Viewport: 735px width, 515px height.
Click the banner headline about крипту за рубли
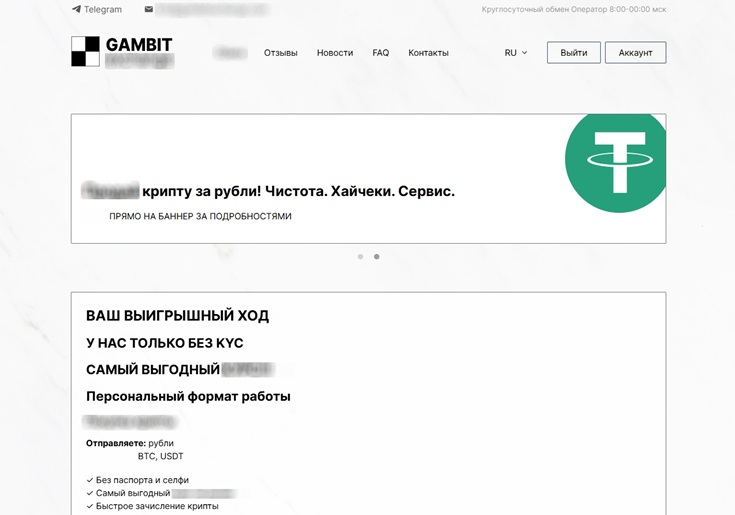(268, 191)
